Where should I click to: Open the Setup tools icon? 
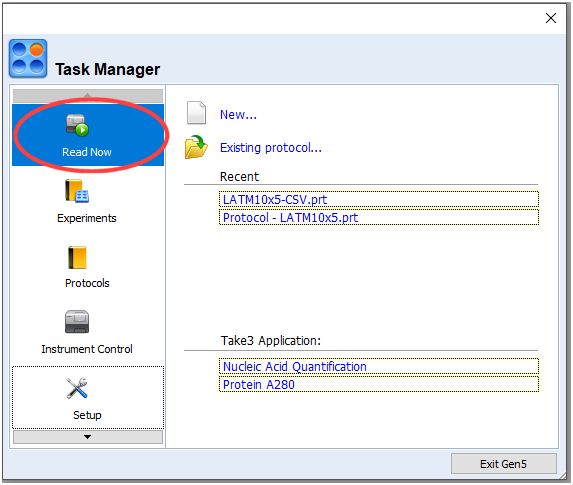click(x=77, y=387)
